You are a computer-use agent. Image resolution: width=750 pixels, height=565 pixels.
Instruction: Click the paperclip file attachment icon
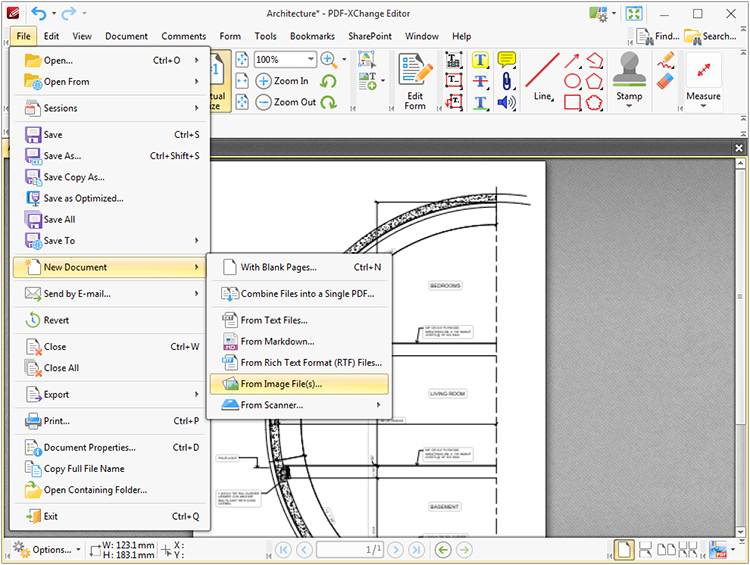click(507, 81)
